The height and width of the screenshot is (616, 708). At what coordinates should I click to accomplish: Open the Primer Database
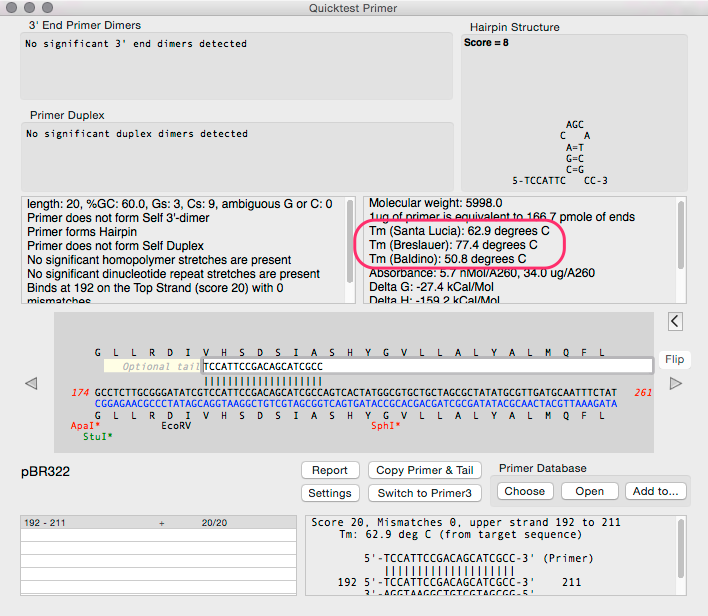(589, 491)
